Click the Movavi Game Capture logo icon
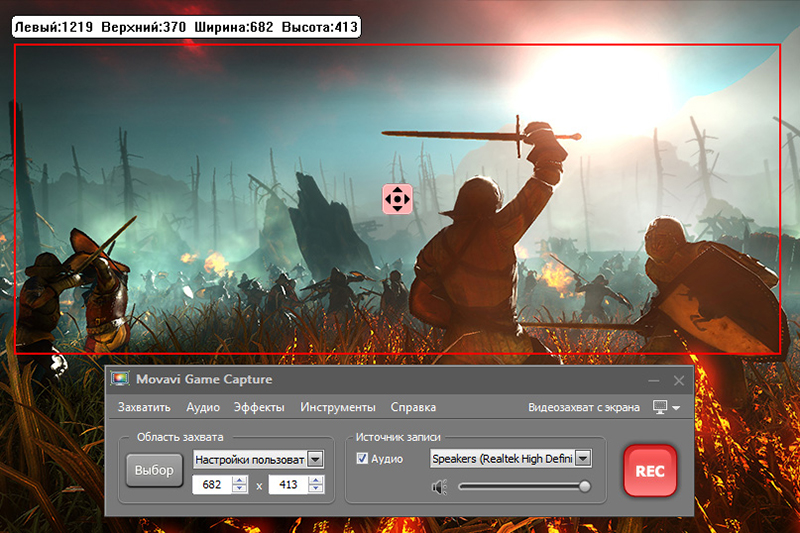 120,380
